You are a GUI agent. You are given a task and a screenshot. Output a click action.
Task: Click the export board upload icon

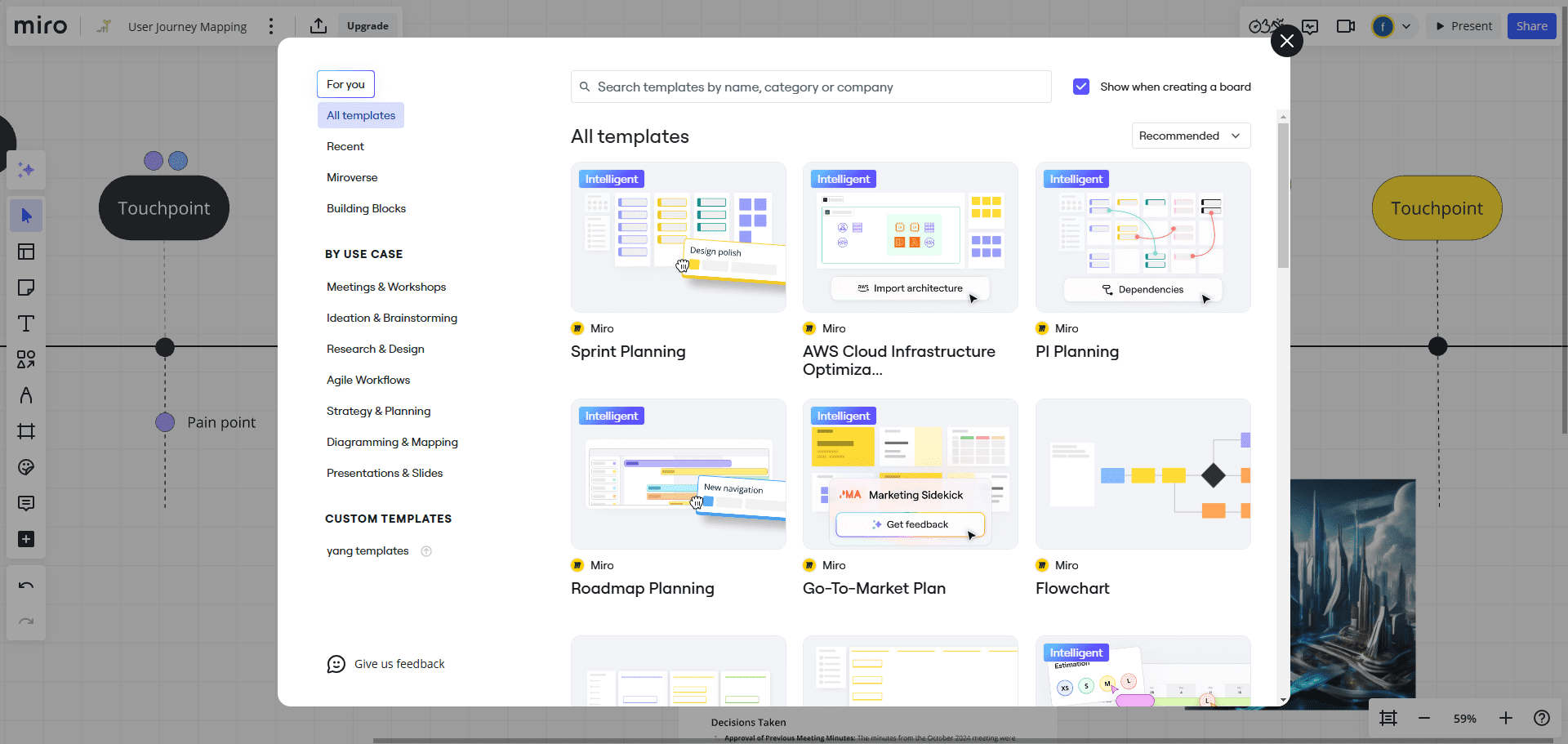(x=318, y=26)
